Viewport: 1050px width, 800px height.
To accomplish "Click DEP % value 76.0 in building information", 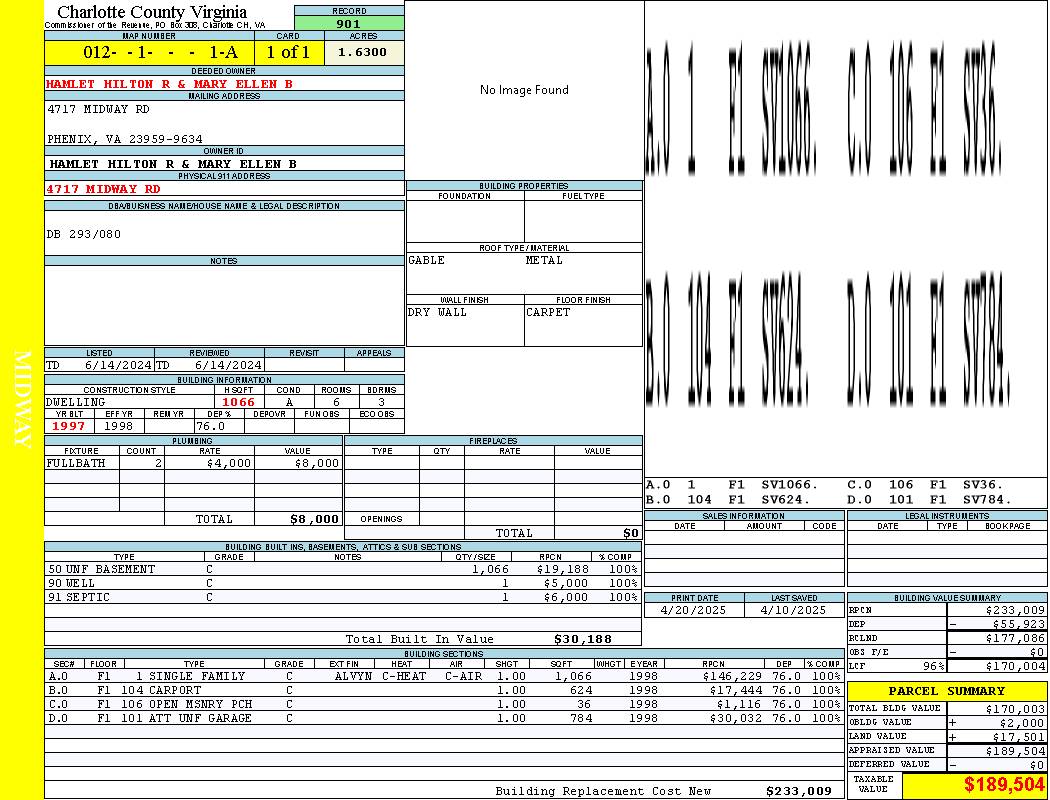I will click(x=210, y=426).
